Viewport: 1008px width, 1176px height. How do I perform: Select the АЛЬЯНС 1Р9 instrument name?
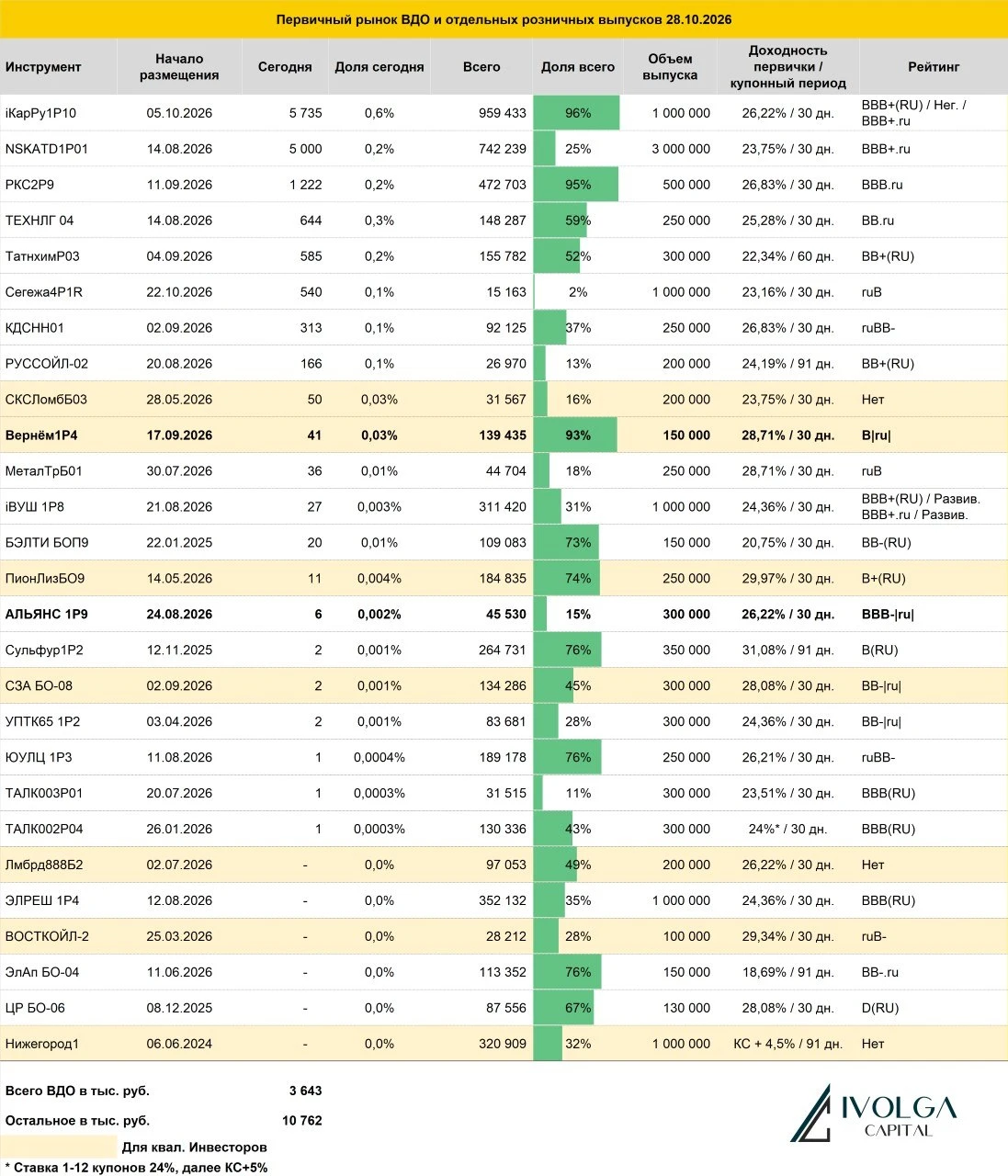pyautogui.click(x=47, y=615)
